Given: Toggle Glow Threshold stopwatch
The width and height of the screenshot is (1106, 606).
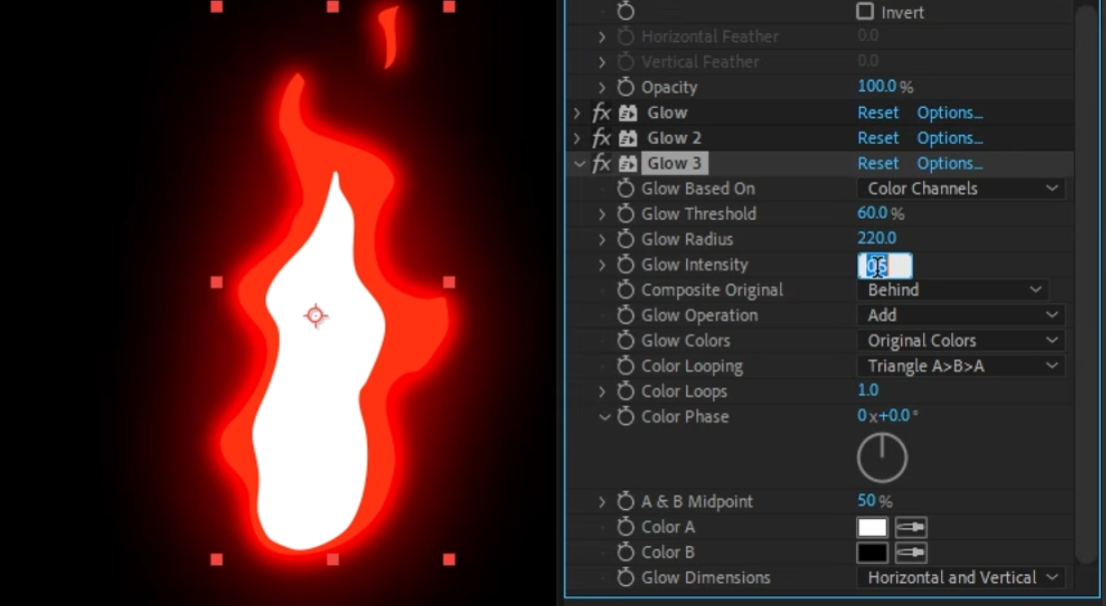Looking at the screenshot, I should click(x=626, y=214).
